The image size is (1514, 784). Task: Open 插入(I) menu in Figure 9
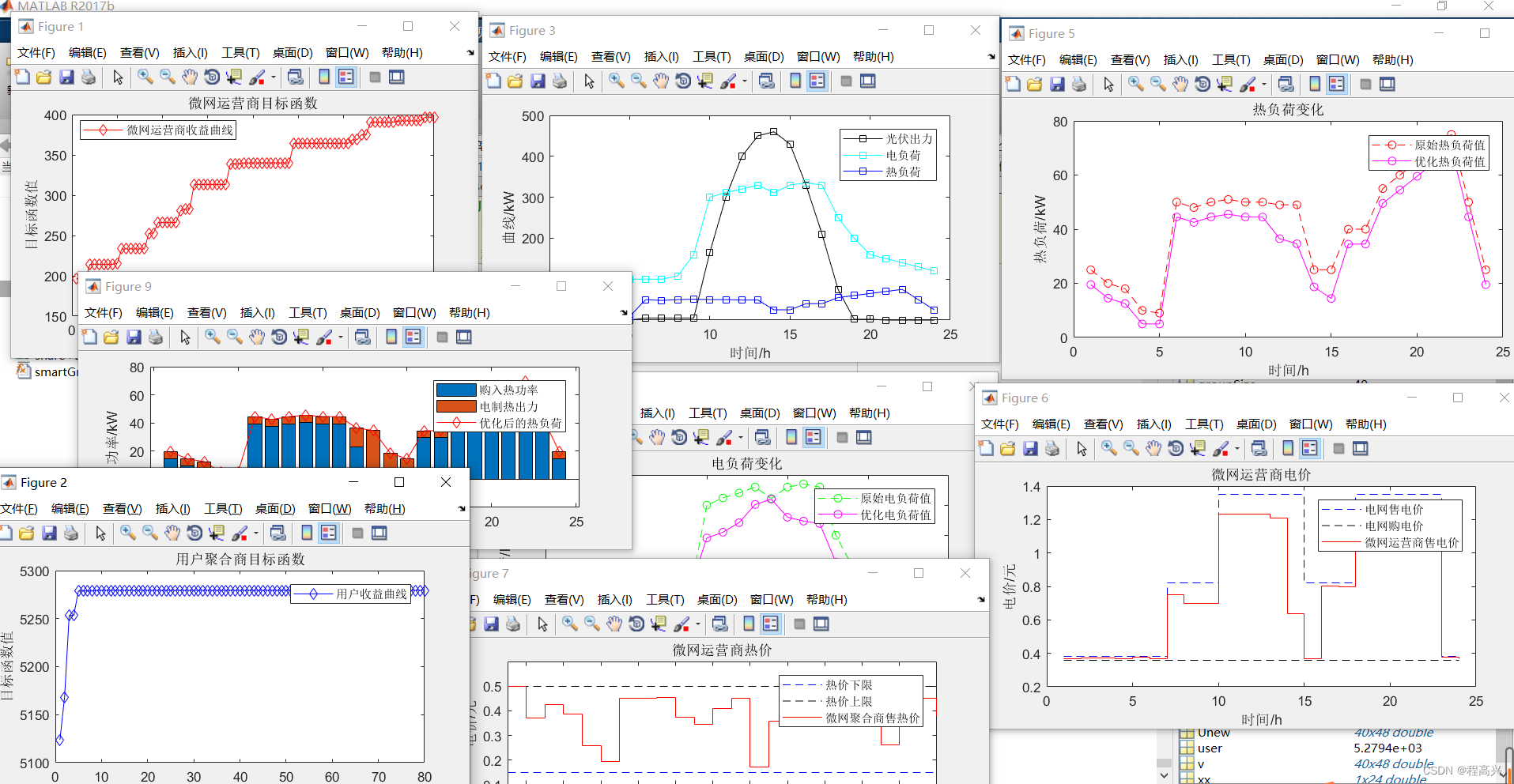pos(258,312)
